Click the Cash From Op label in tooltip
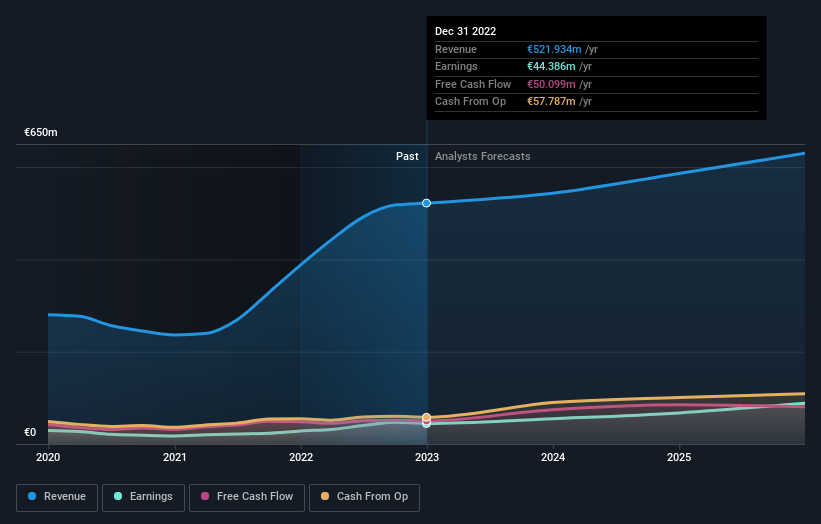This screenshot has width=821, height=524. [470, 102]
